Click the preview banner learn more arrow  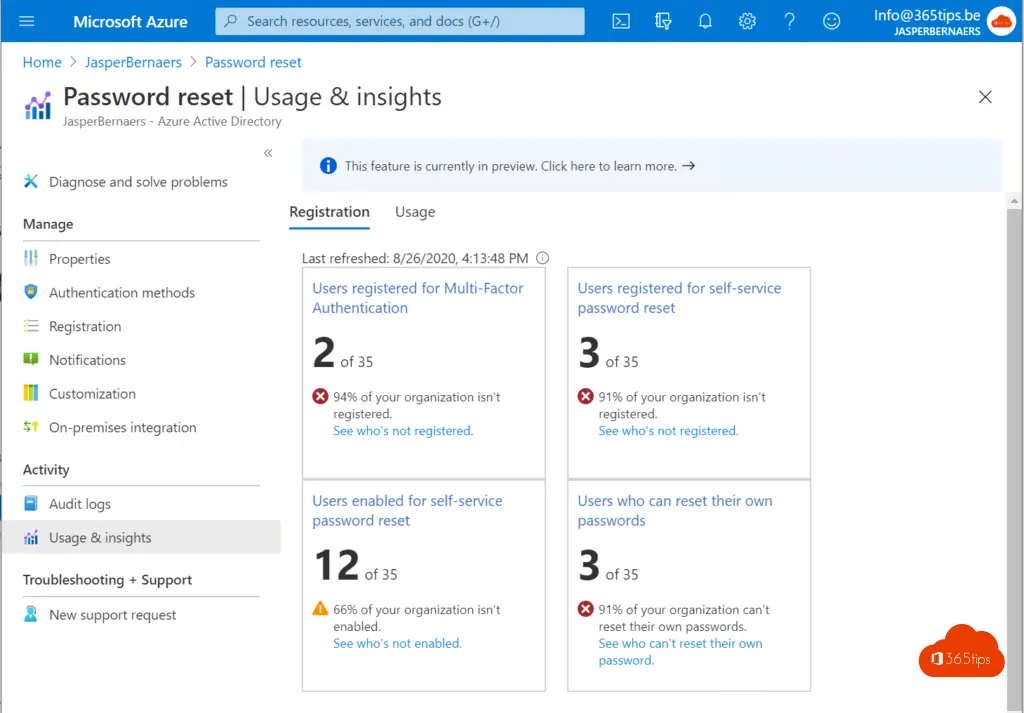point(688,166)
